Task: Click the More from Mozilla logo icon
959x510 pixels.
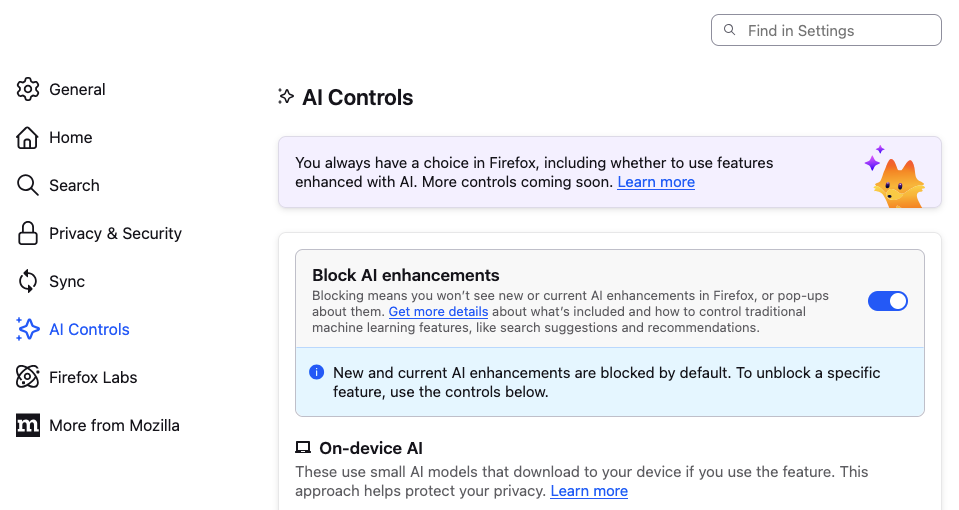Action: tap(28, 425)
